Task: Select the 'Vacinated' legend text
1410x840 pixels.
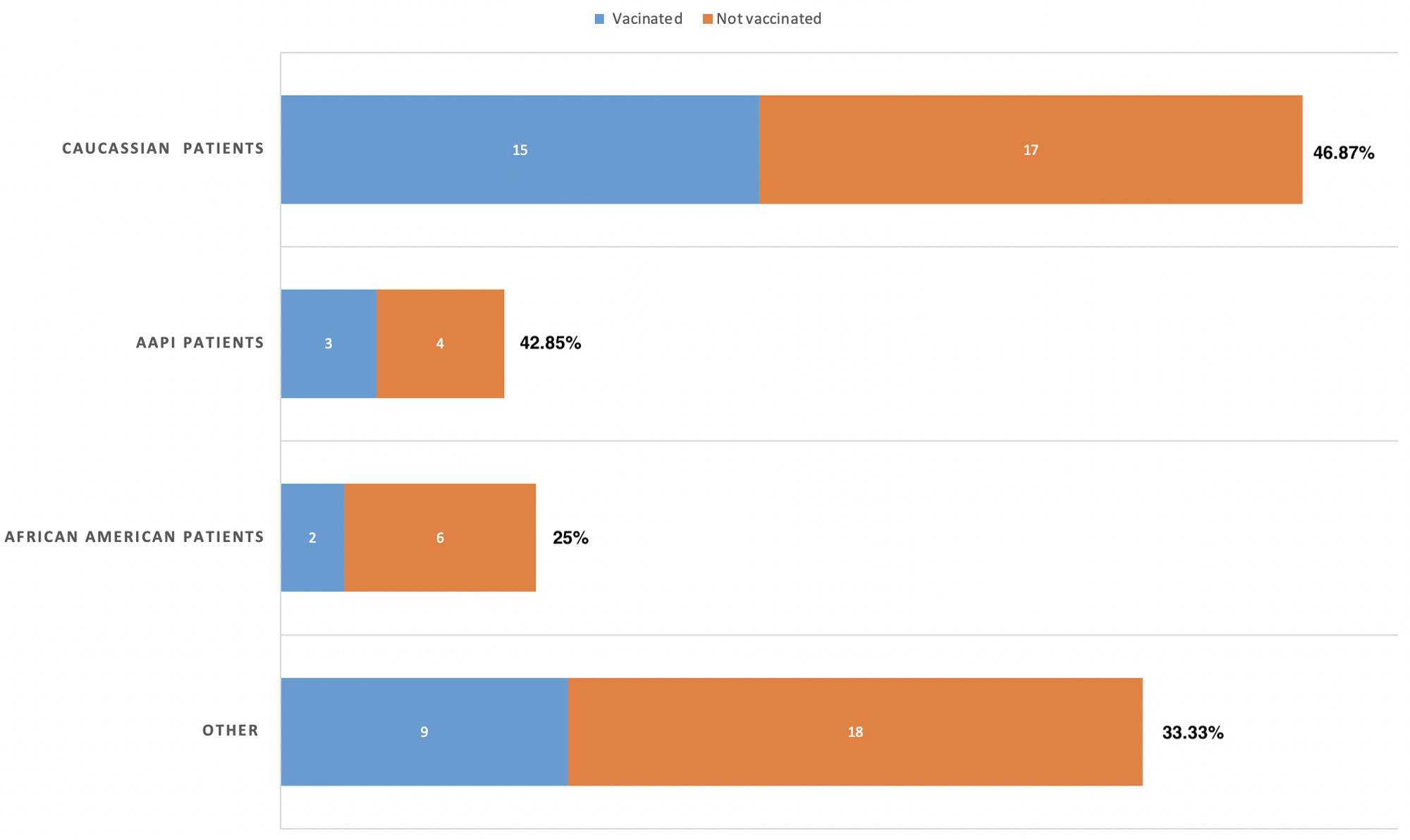Action: pos(646,19)
